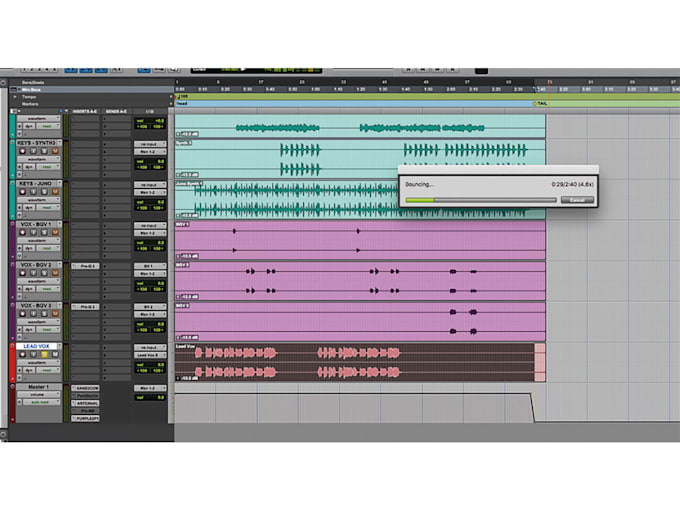Toggle TrackInput monitoring on KEYS - JUNO

click(33, 192)
